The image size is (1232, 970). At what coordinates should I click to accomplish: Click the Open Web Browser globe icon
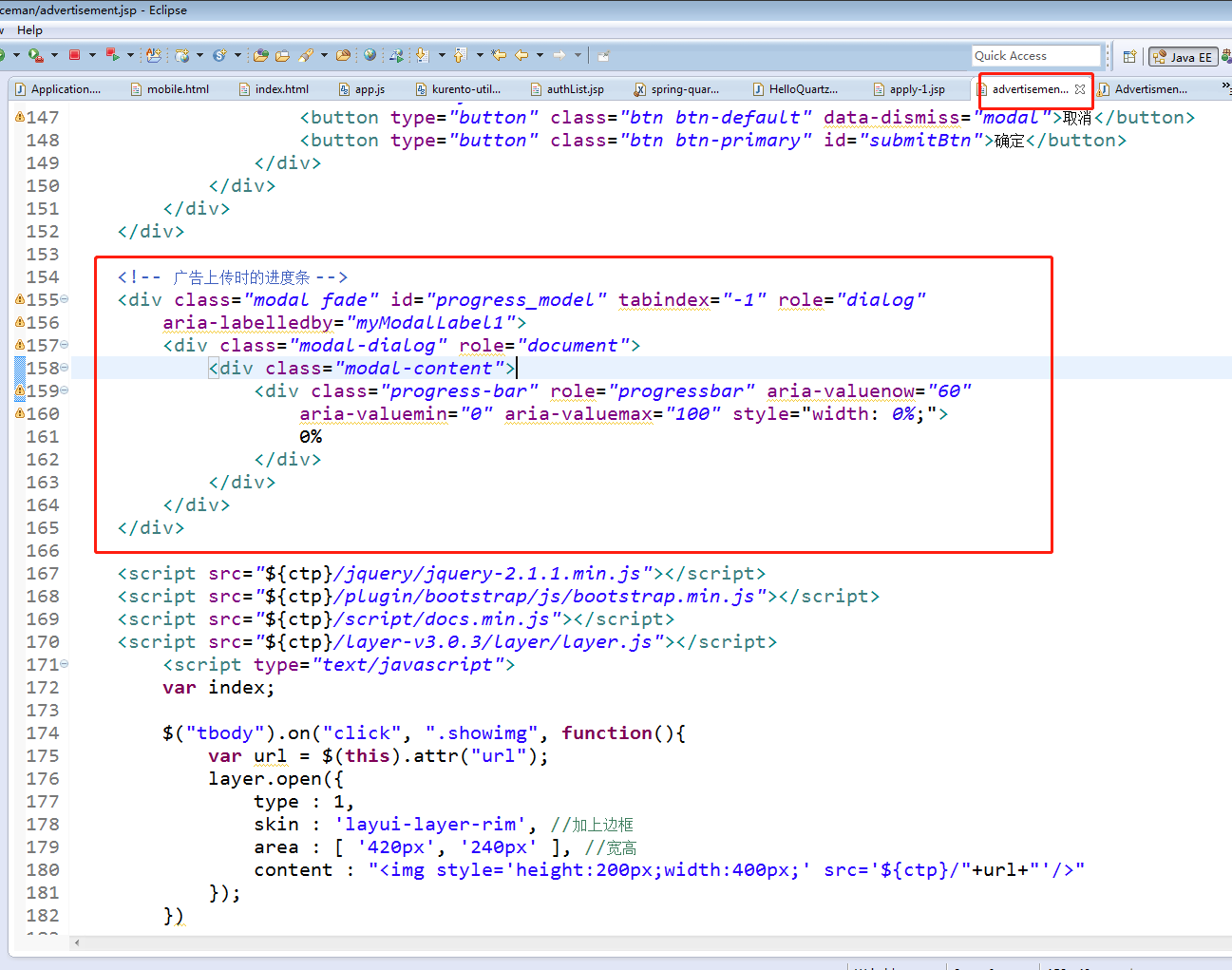[x=370, y=55]
